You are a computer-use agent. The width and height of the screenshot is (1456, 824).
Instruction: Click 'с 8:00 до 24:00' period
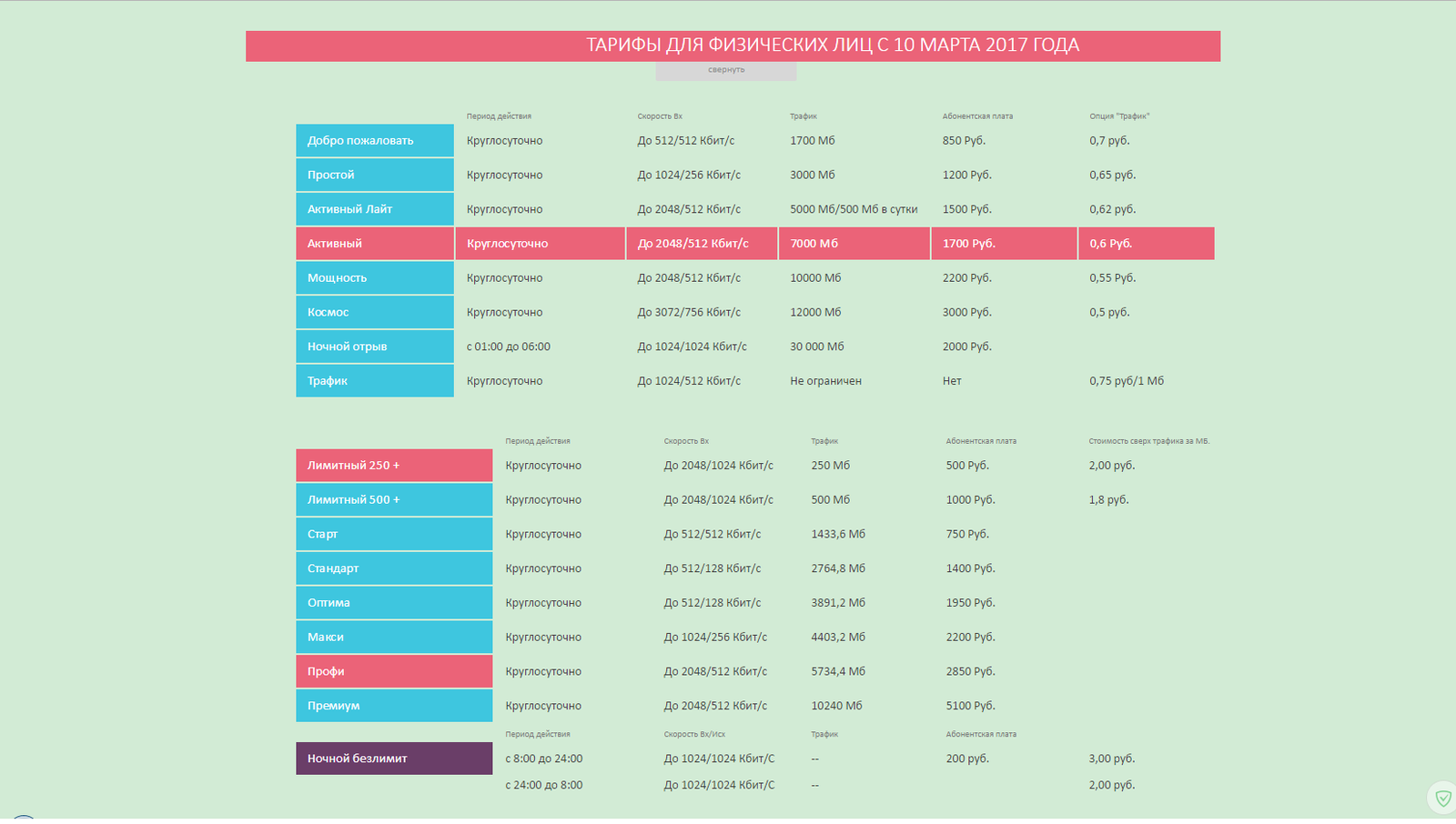point(544,759)
